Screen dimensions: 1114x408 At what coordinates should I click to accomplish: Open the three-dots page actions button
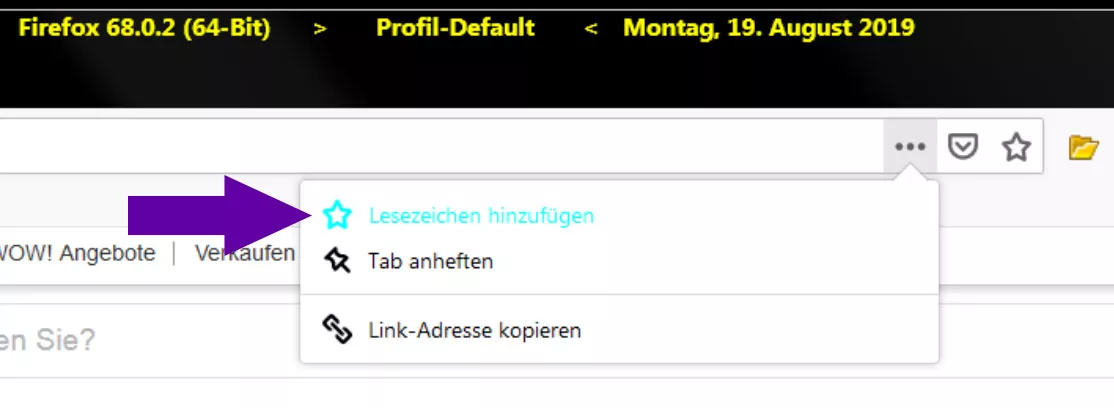pos(910,147)
